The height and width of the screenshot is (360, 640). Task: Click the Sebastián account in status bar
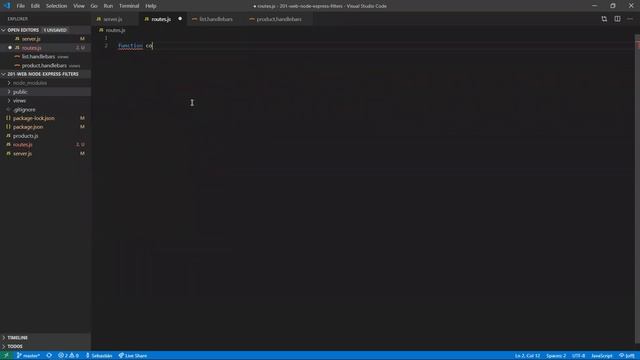pos(99,356)
